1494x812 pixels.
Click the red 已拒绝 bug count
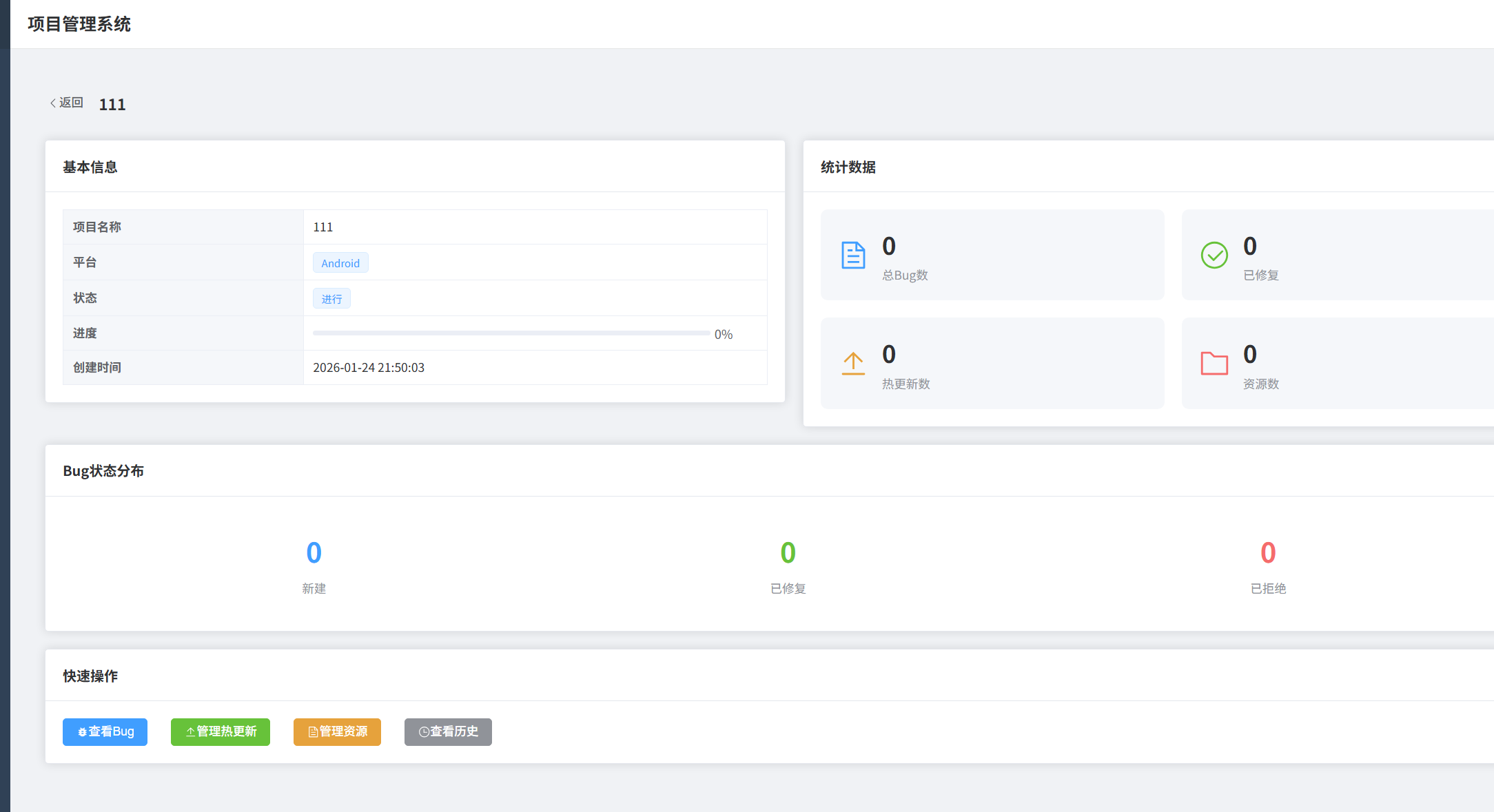[x=1268, y=553]
